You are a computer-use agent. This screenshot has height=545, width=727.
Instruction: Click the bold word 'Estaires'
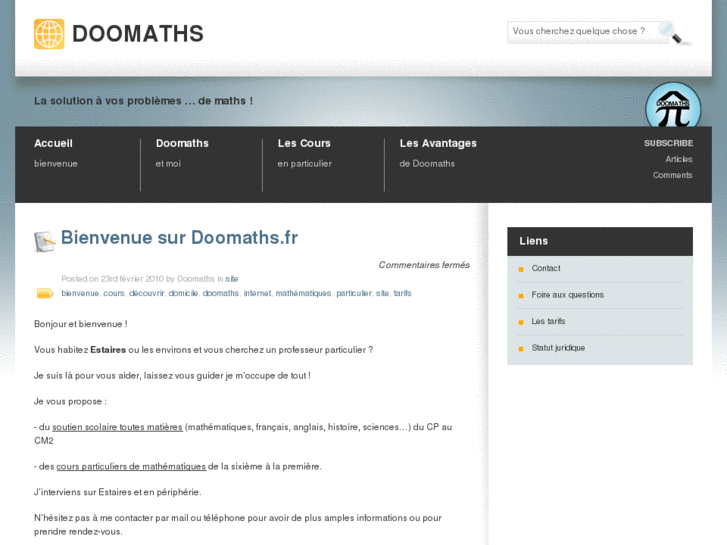108,350
